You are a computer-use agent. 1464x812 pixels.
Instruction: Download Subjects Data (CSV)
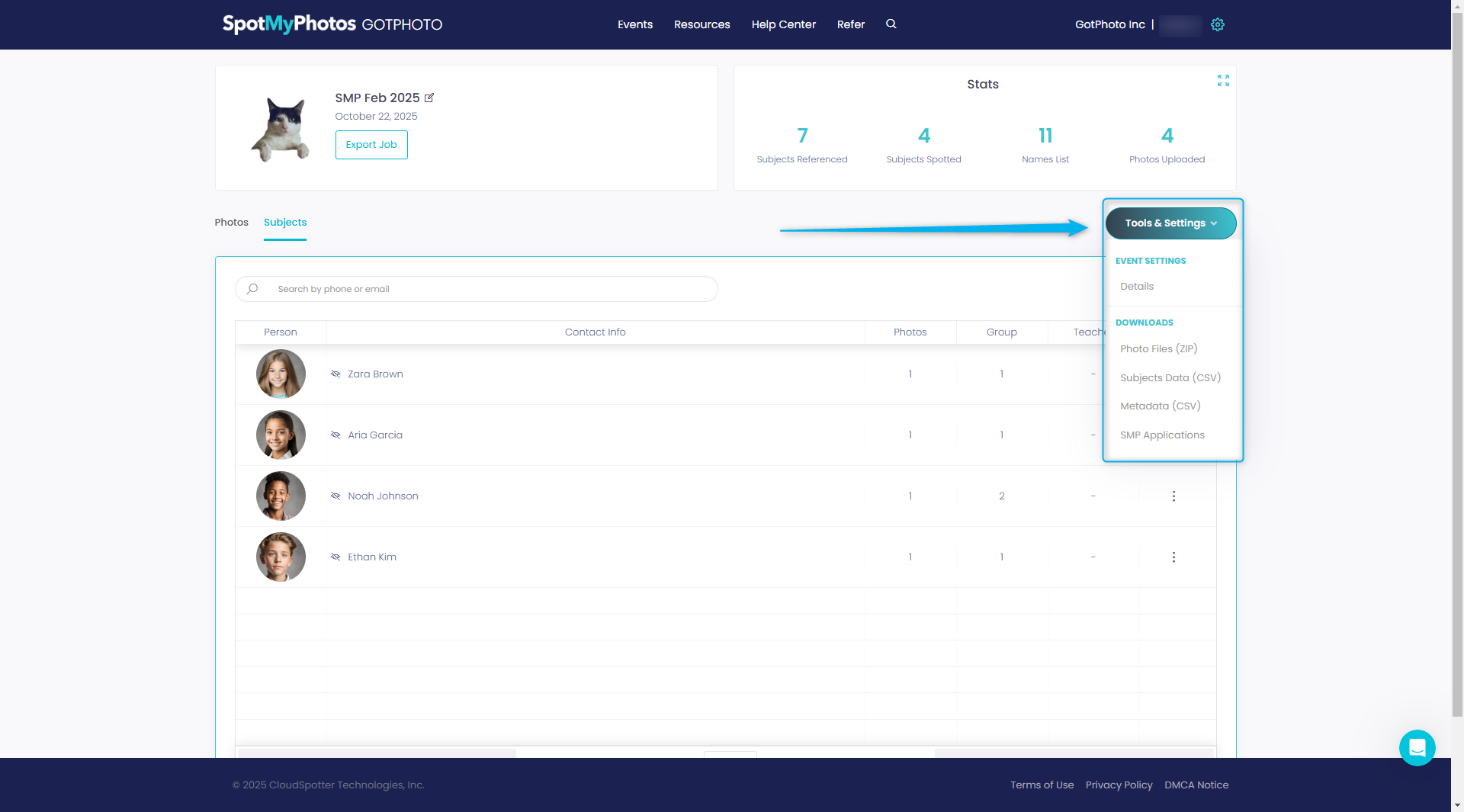[x=1170, y=378]
